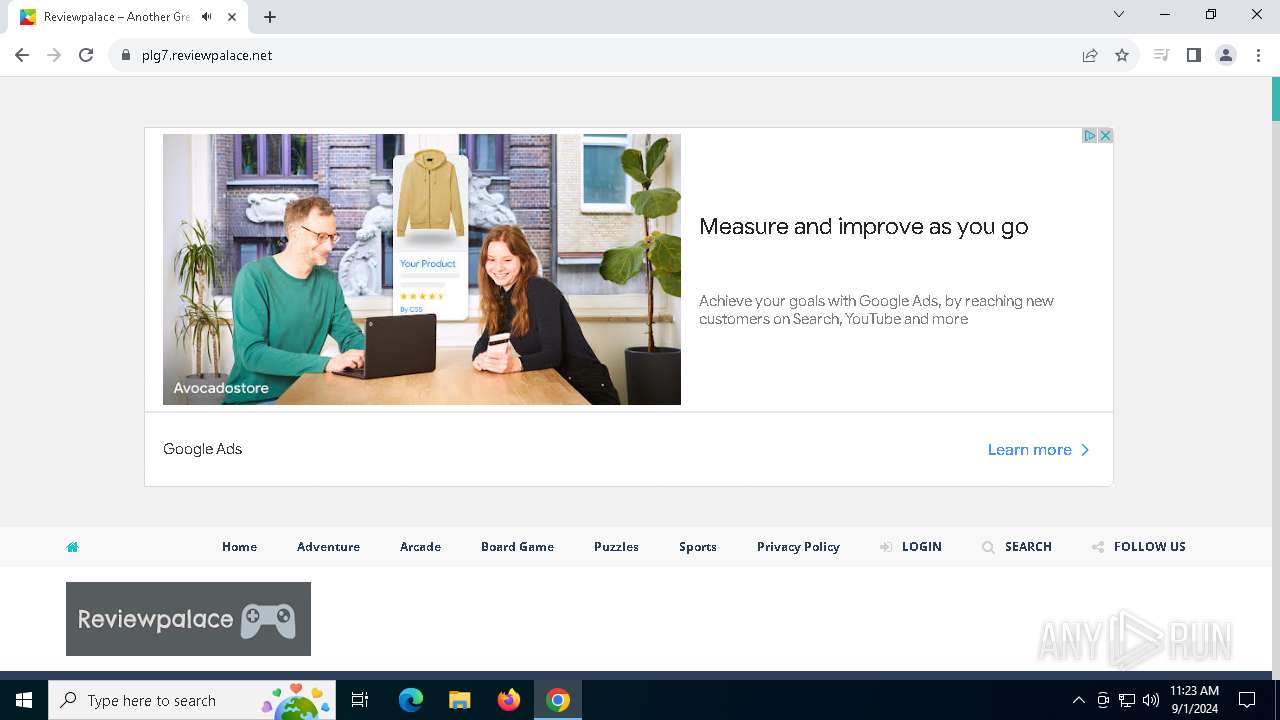This screenshot has width=1280, height=720.
Task: Open the volume control in system tray
Action: click(x=1151, y=700)
